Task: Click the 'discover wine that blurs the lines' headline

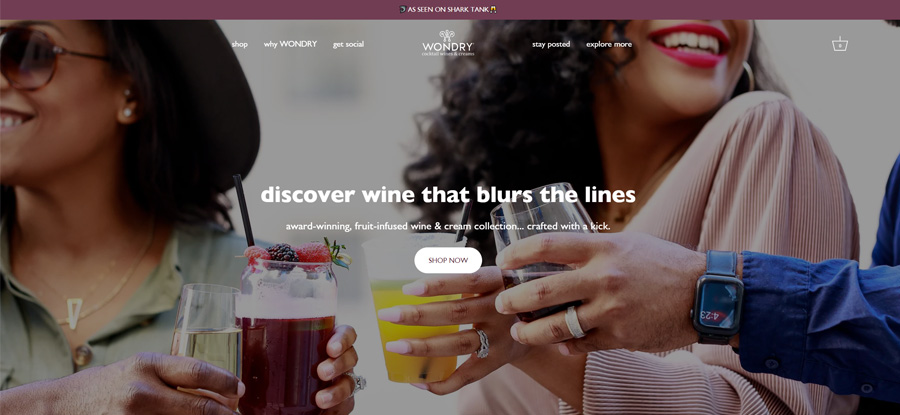Action: click(x=448, y=195)
